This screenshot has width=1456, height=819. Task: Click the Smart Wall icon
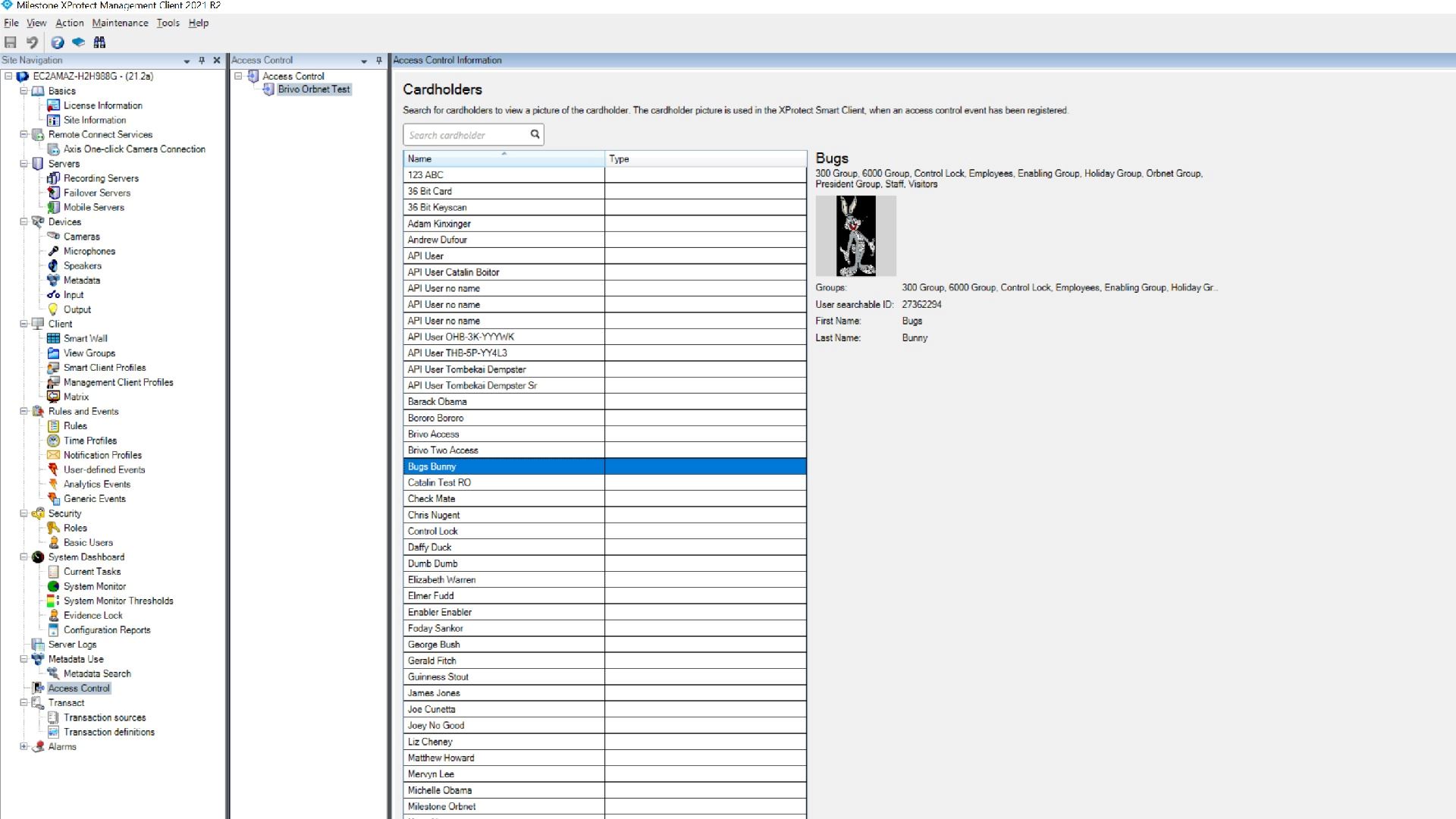[x=54, y=338]
